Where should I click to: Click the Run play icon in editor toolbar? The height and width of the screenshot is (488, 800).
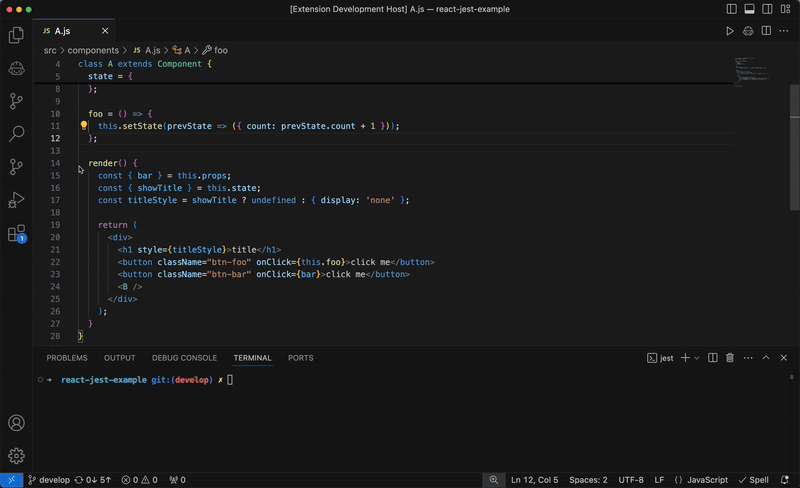point(730,31)
